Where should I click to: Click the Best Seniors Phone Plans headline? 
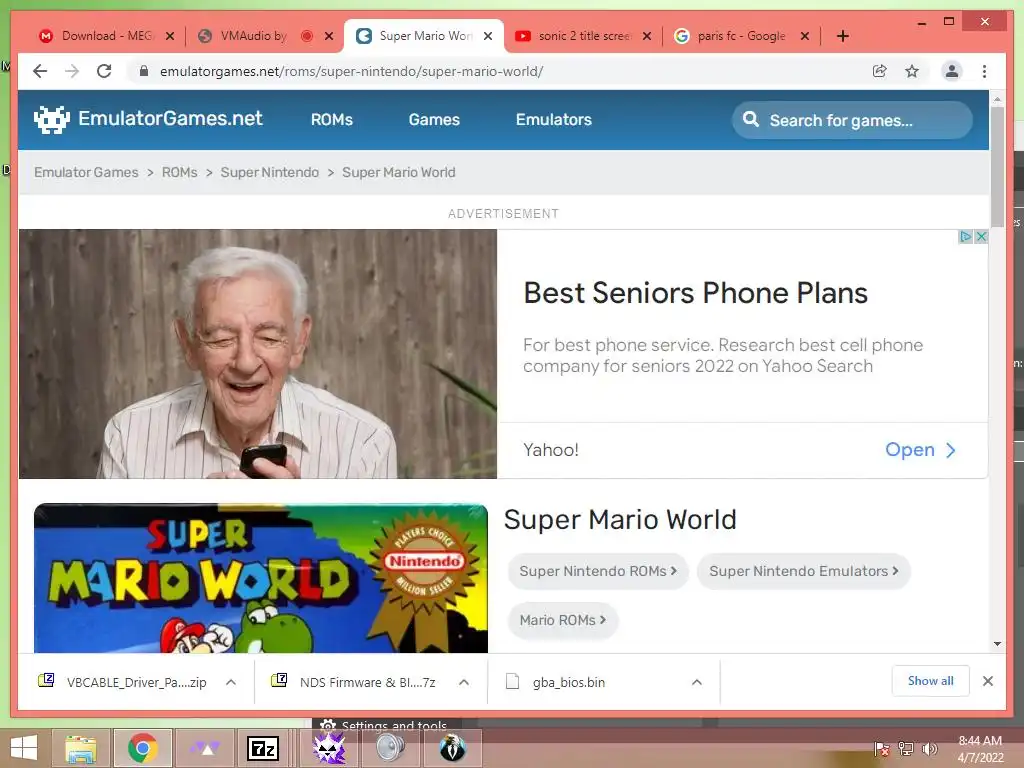(x=696, y=293)
